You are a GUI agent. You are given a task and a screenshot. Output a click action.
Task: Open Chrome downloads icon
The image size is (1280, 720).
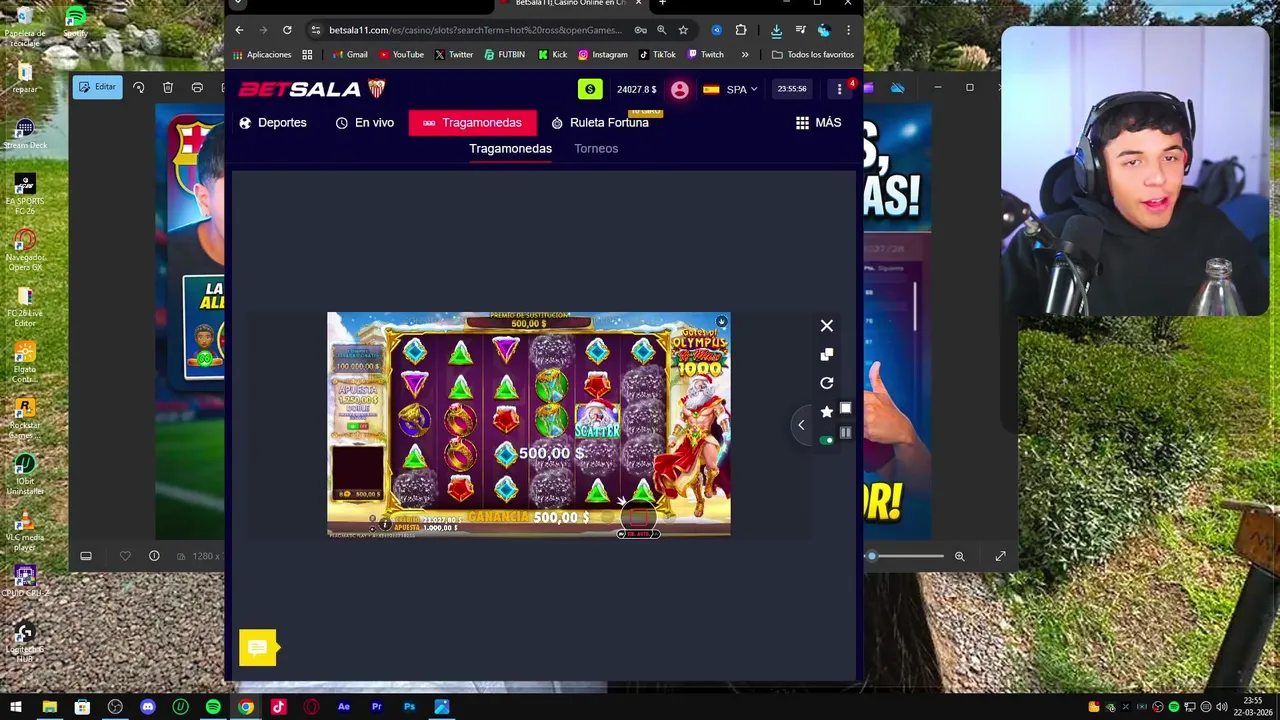point(776,30)
